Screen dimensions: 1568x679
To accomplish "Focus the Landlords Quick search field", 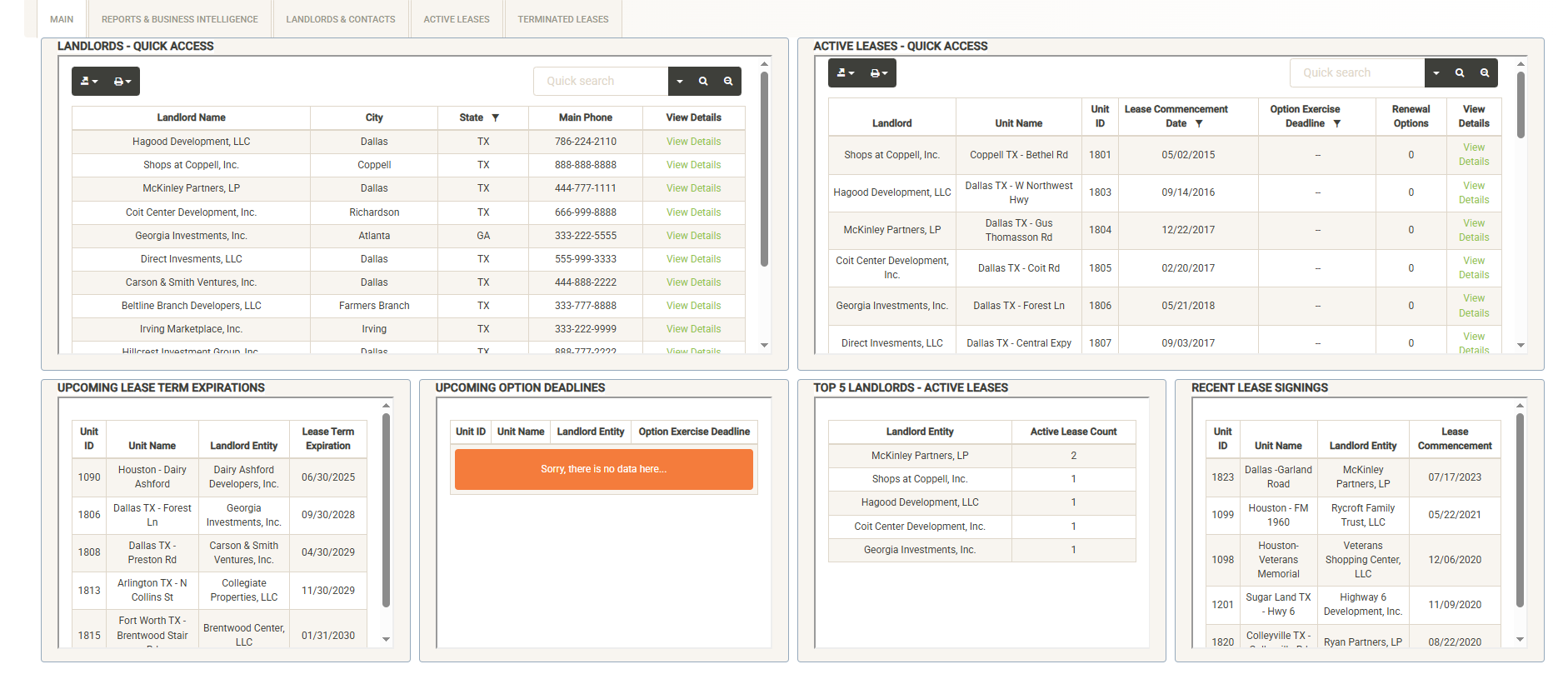I will click(x=600, y=82).
